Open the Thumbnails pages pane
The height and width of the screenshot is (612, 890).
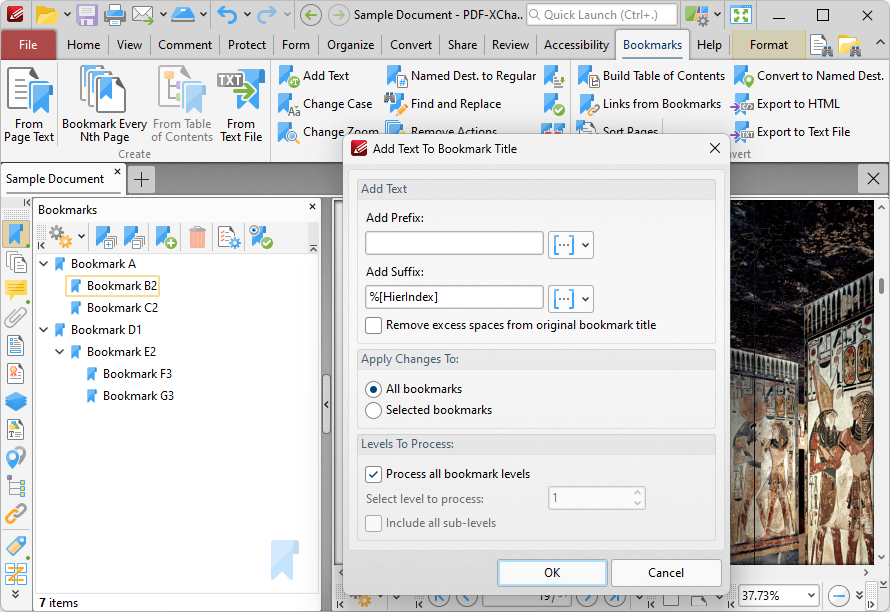point(16,262)
